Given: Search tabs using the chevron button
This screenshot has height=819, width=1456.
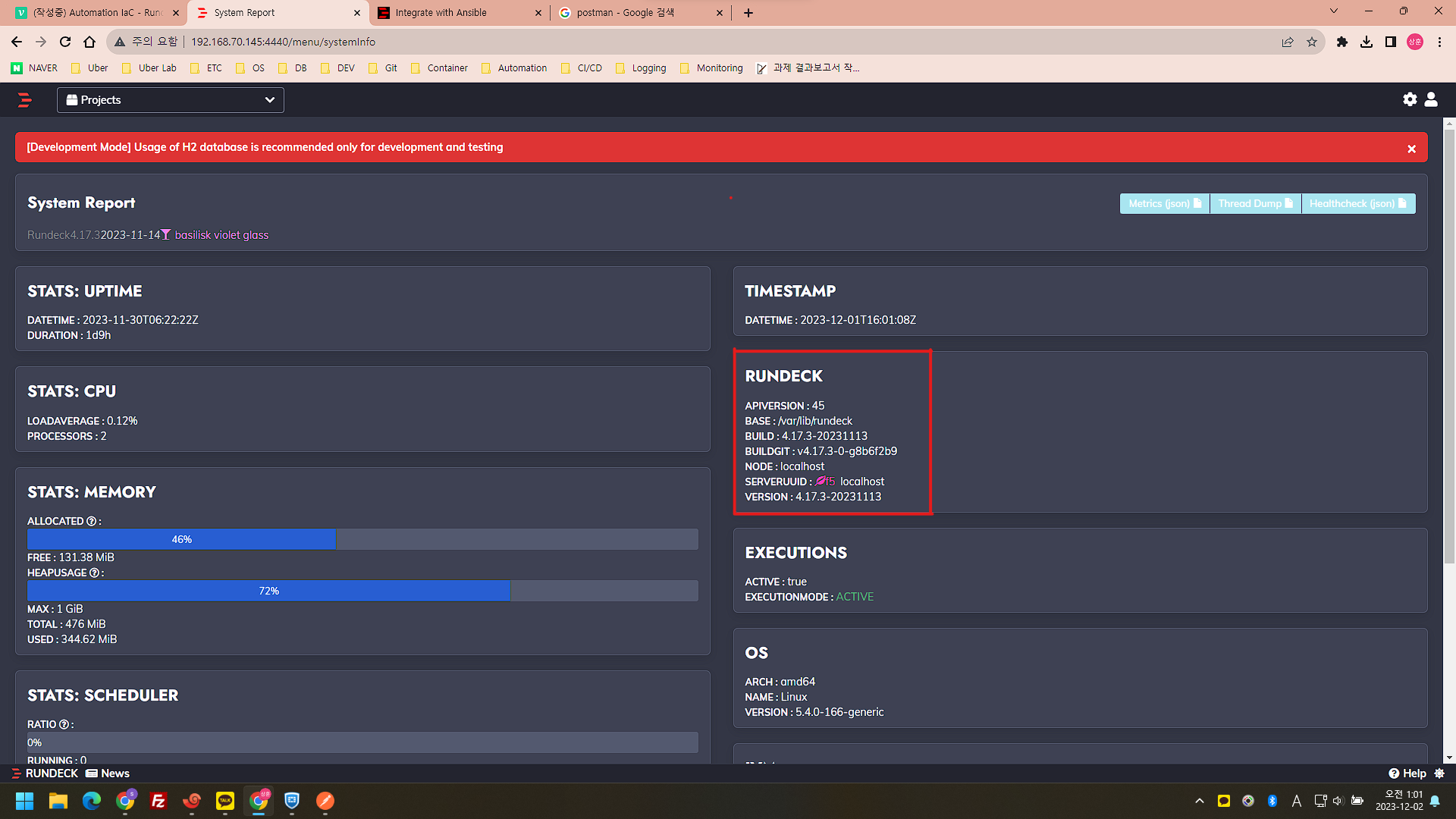Looking at the screenshot, I should click(x=1334, y=11).
